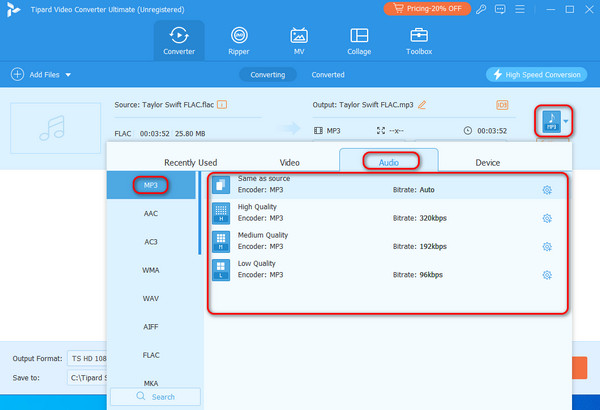Click the Tipard app logo
Screen dimensions: 600x410
(x=13, y=10)
